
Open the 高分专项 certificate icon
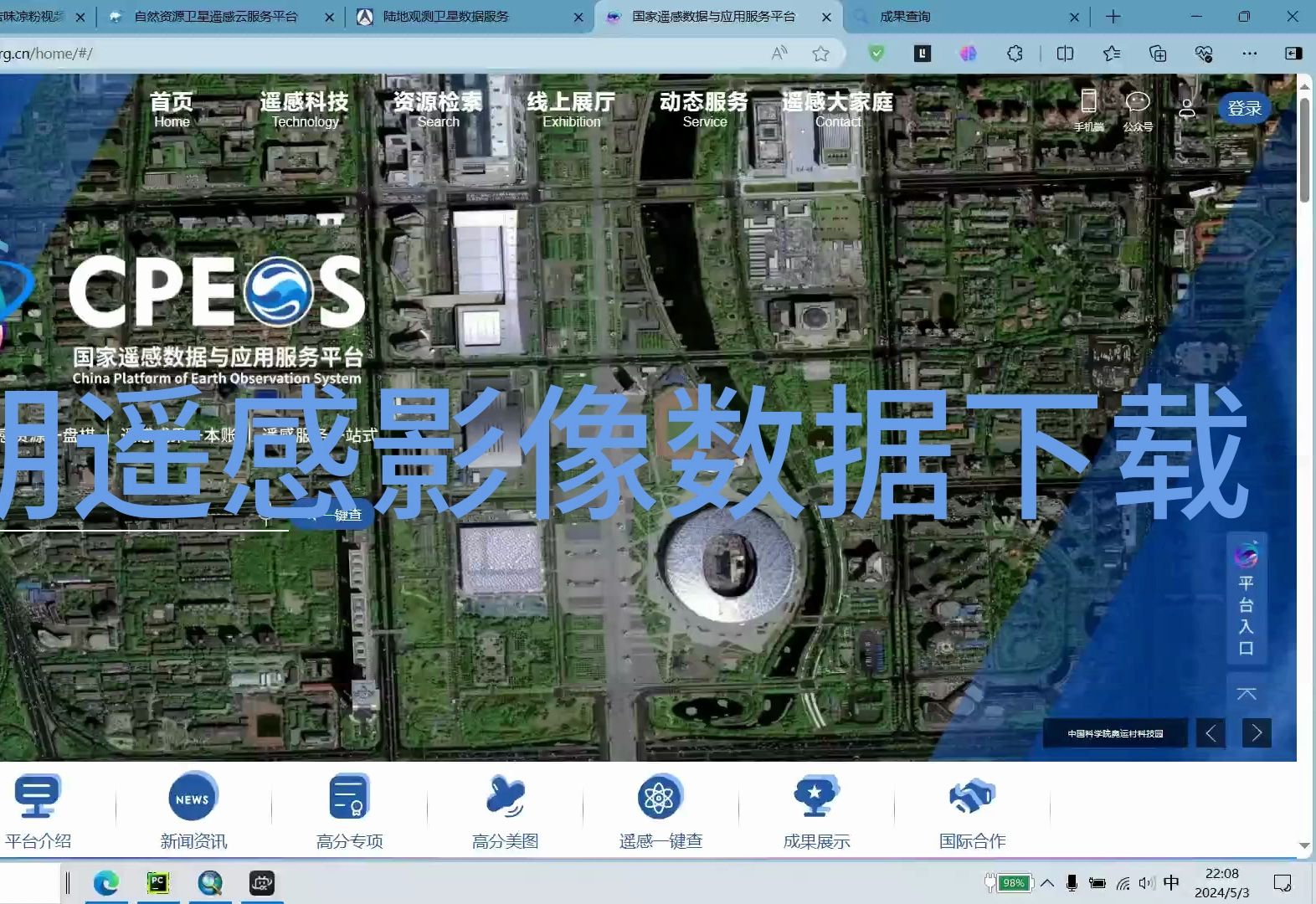[x=349, y=796]
